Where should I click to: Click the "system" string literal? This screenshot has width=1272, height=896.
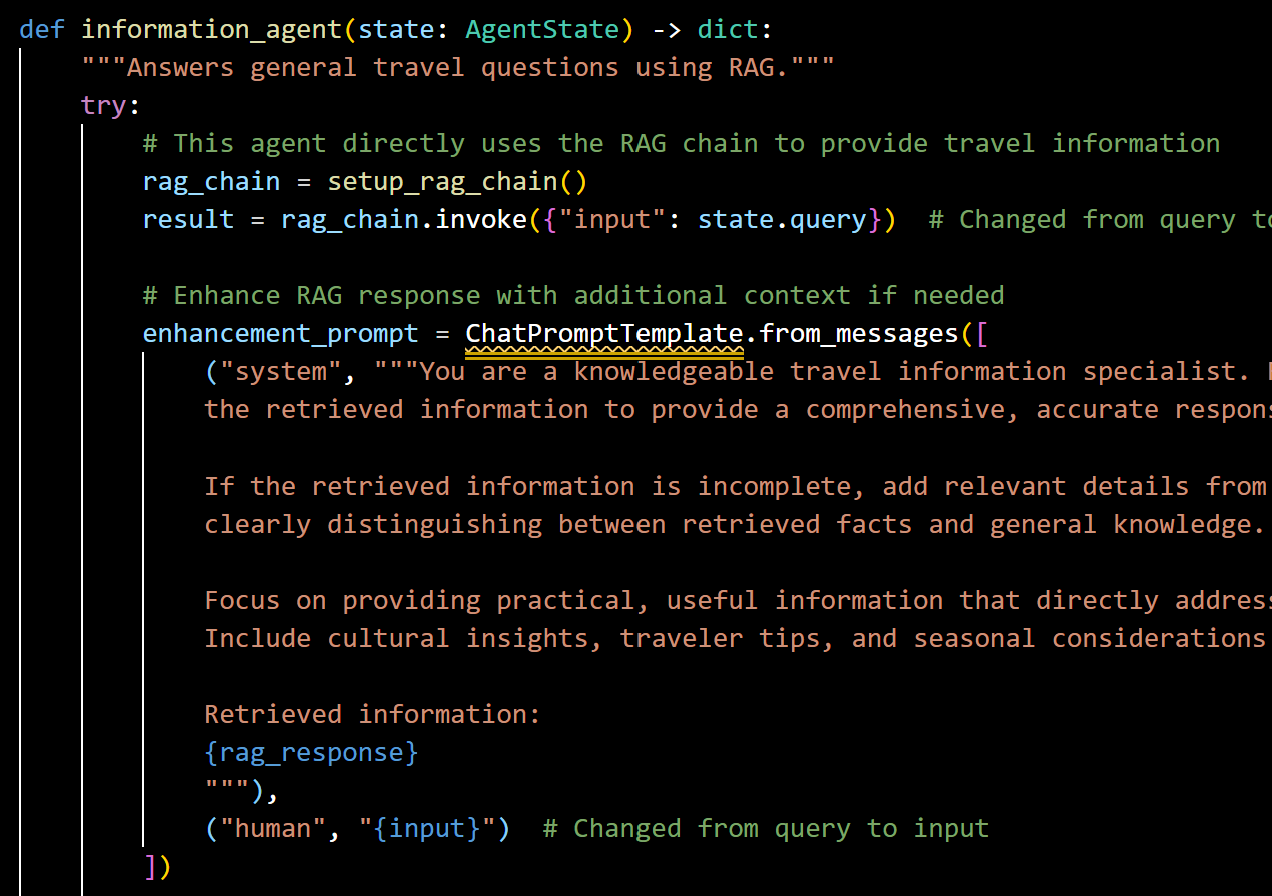pyautogui.click(x=281, y=371)
